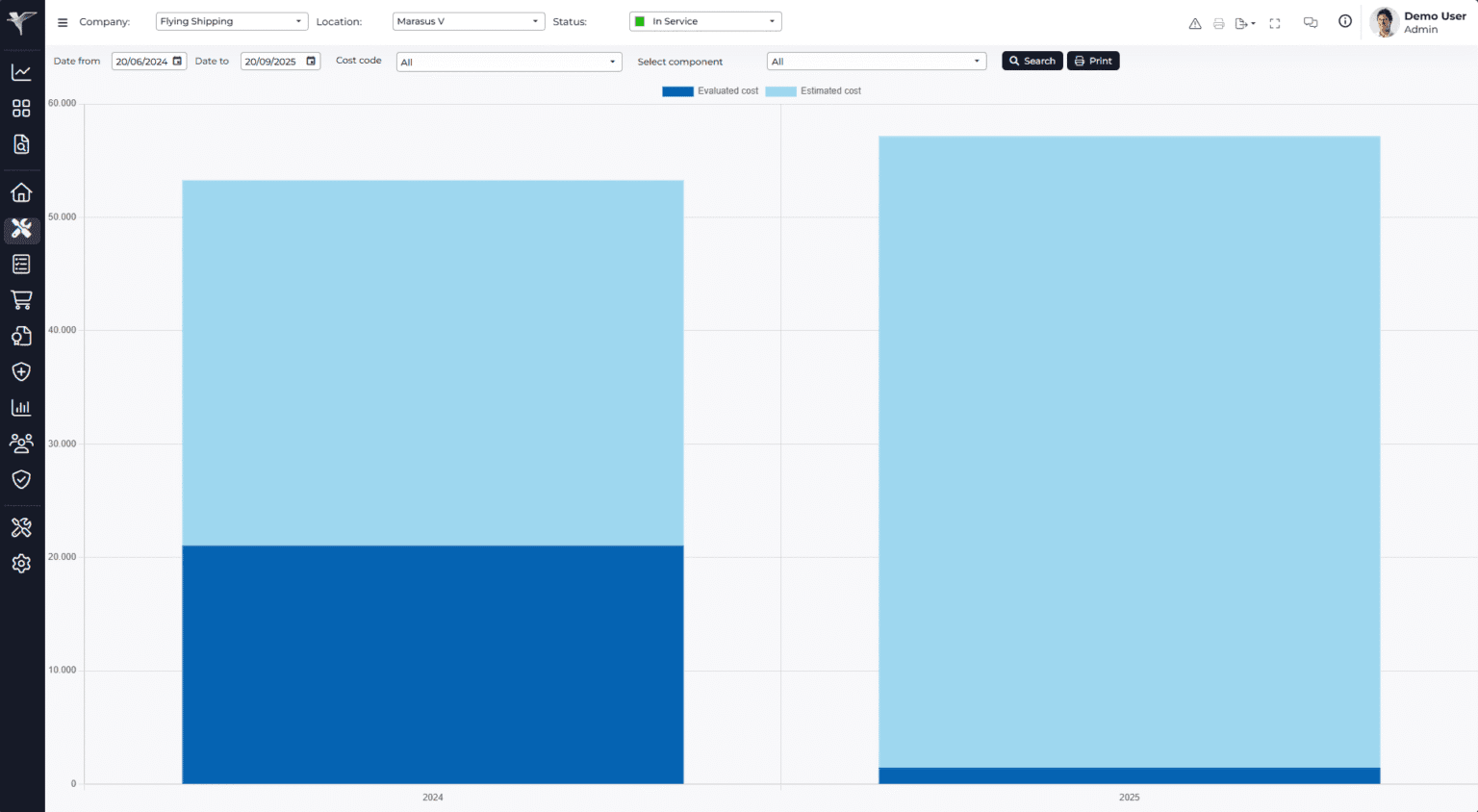Toggle the Estimated cost legend entry
Image resolution: width=1478 pixels, height=812 pixels.
coord(813,90)
